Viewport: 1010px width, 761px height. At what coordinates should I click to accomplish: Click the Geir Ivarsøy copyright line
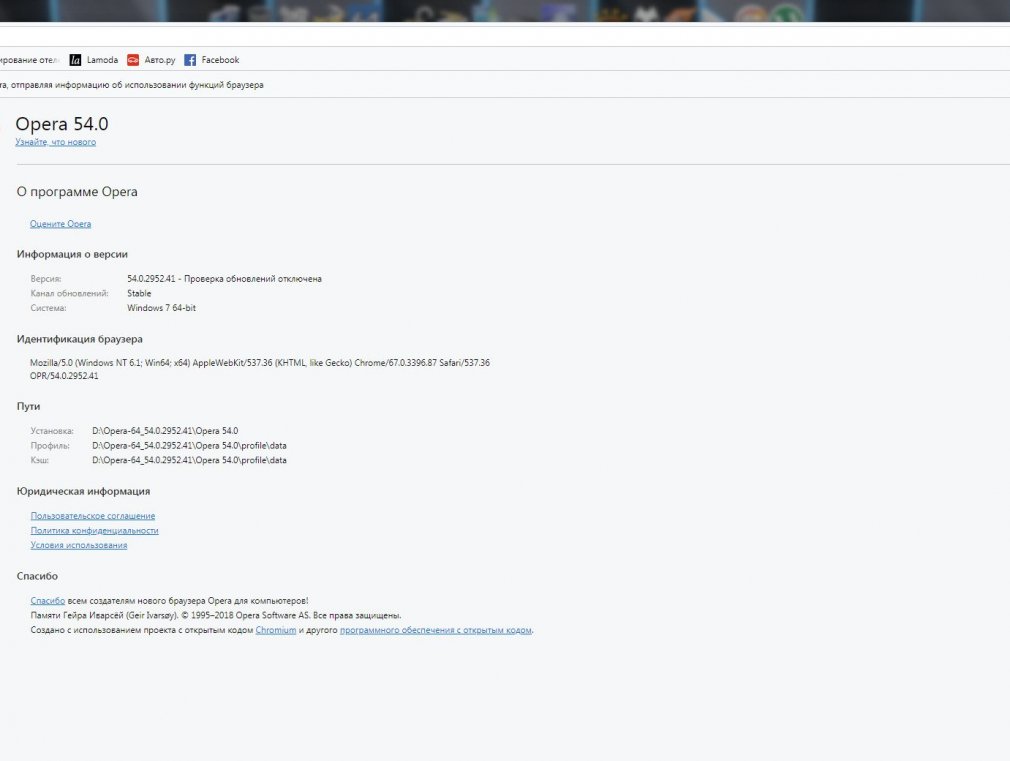216,615
